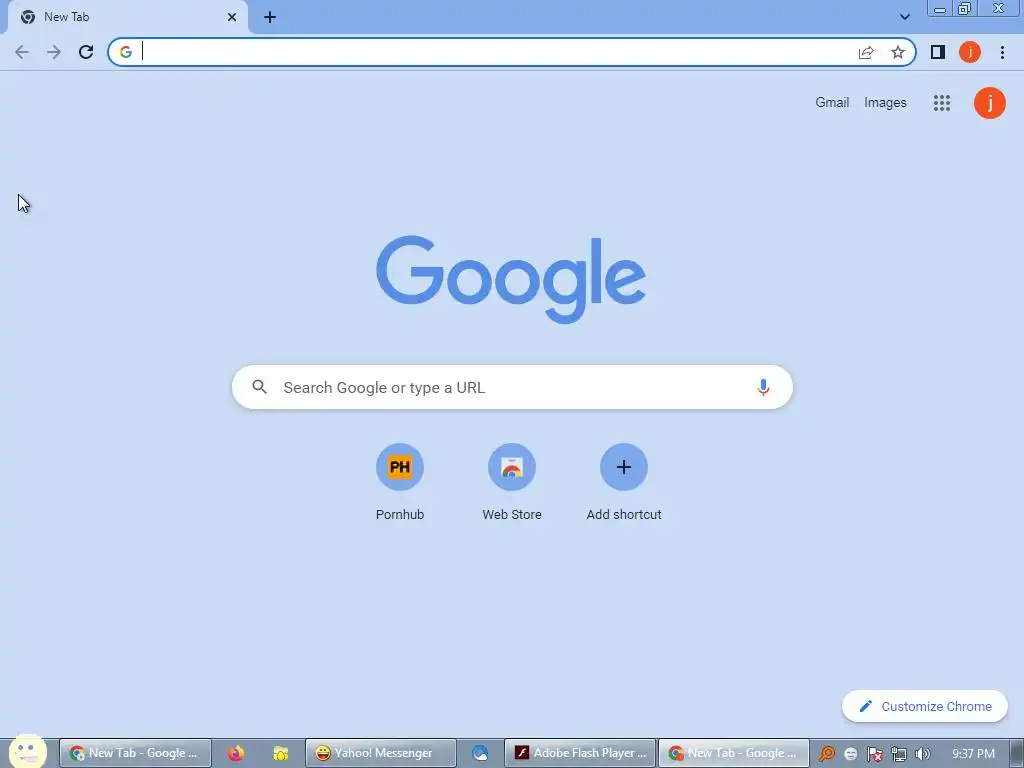Open the volume speaker tray icon

922,754
